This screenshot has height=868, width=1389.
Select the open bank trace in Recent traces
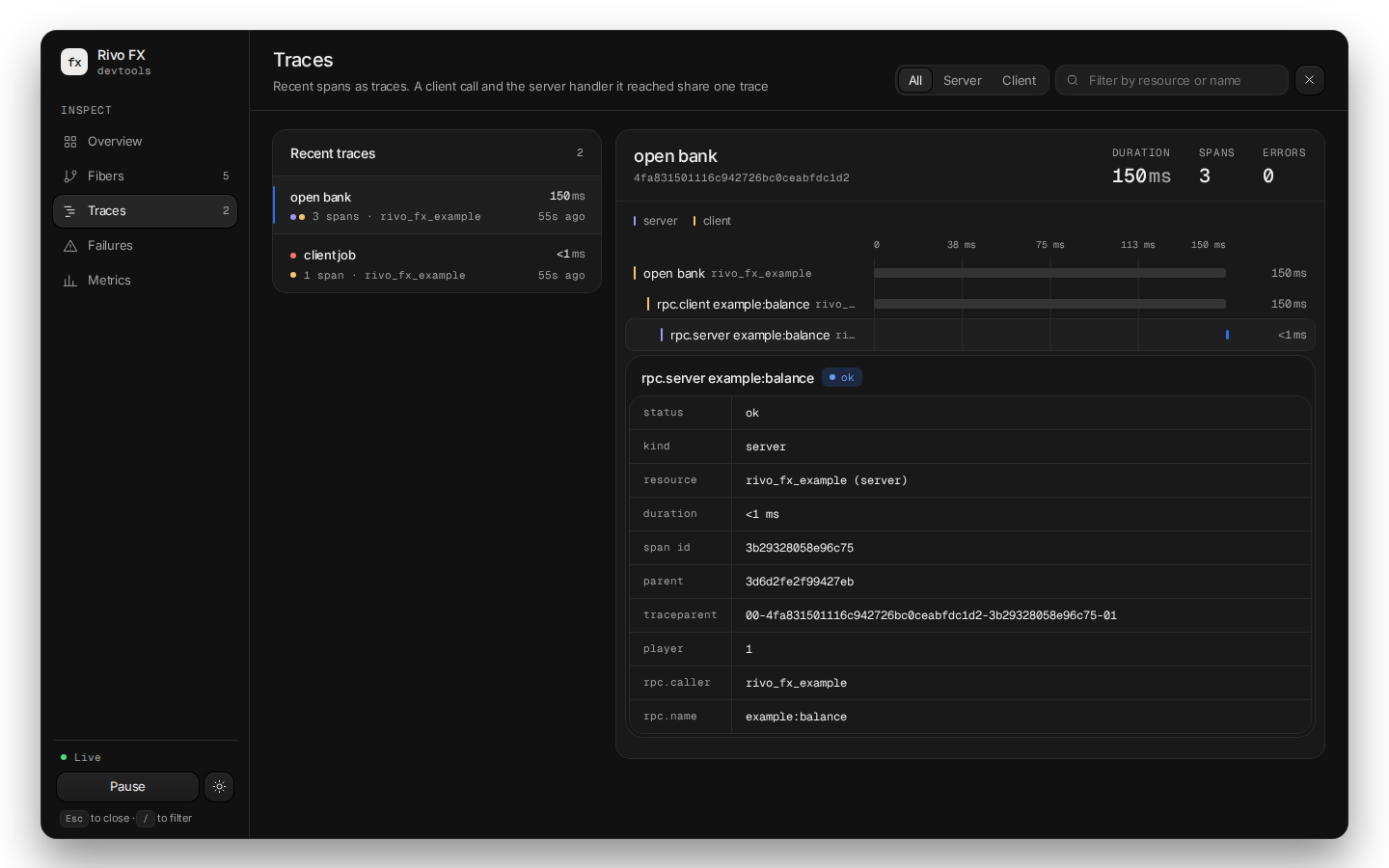coord(437,205)
